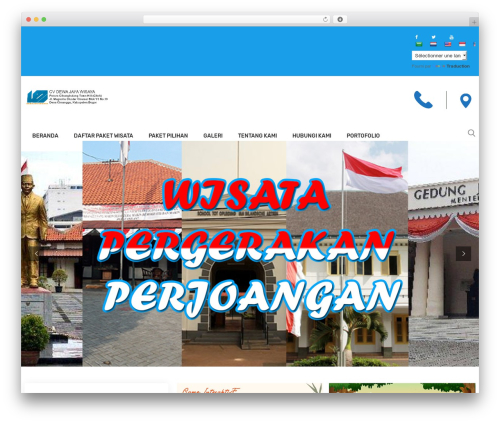Open the Portofolio menu item
Viewport: 500px width, 423px height.
(363, 136)
